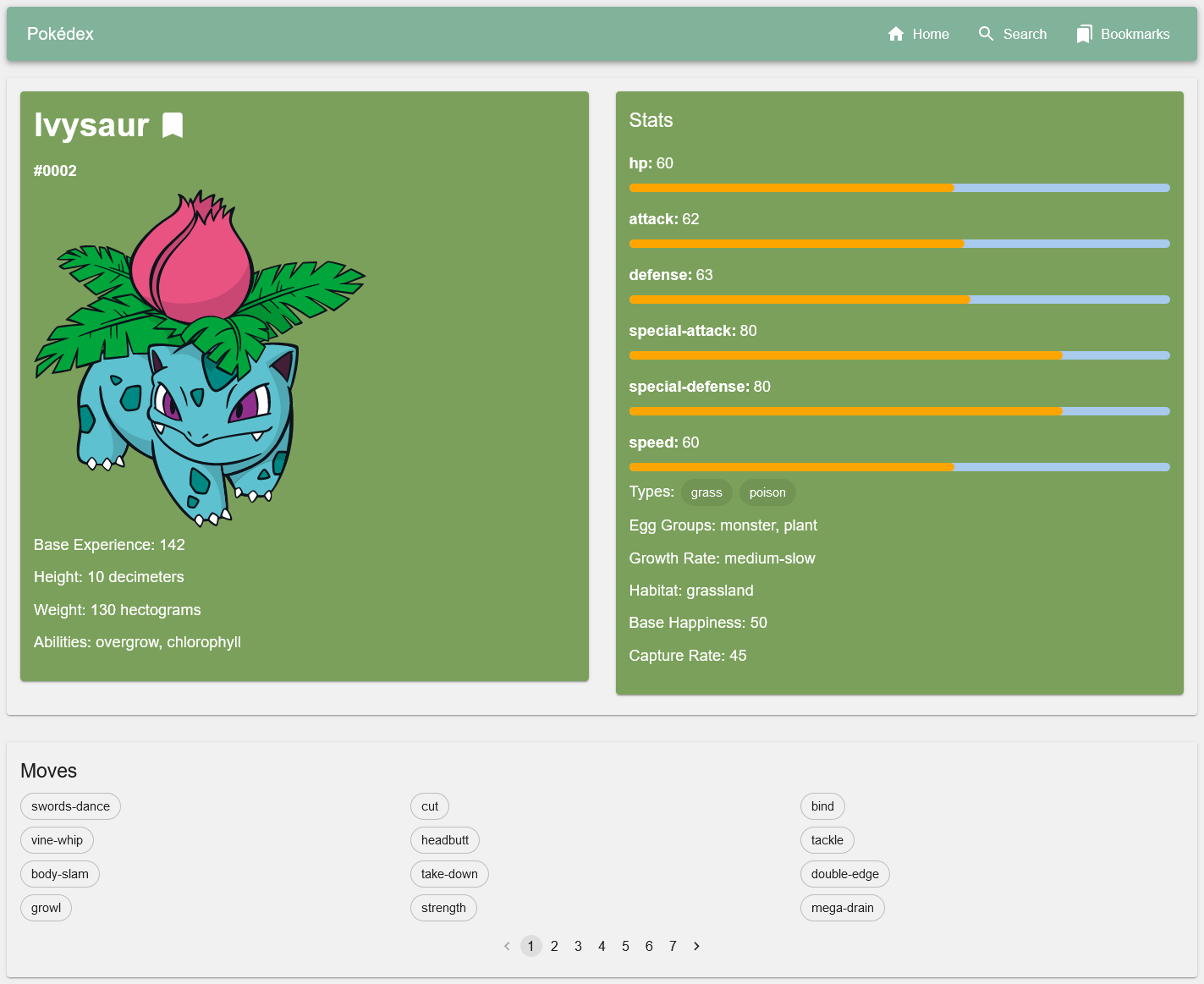This screenshot has height=984, width=1204.
Task: Select moves page 2
Action: (x=554, y=946)
